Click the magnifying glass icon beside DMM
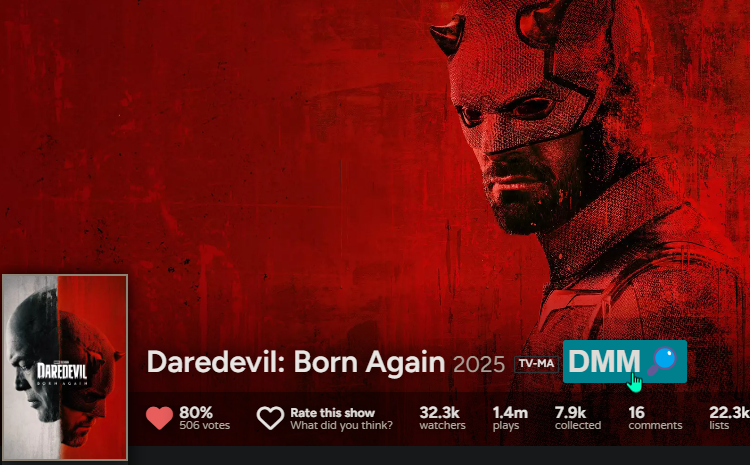Viewport: 750px width, 465px height. [x=662, y=362]
